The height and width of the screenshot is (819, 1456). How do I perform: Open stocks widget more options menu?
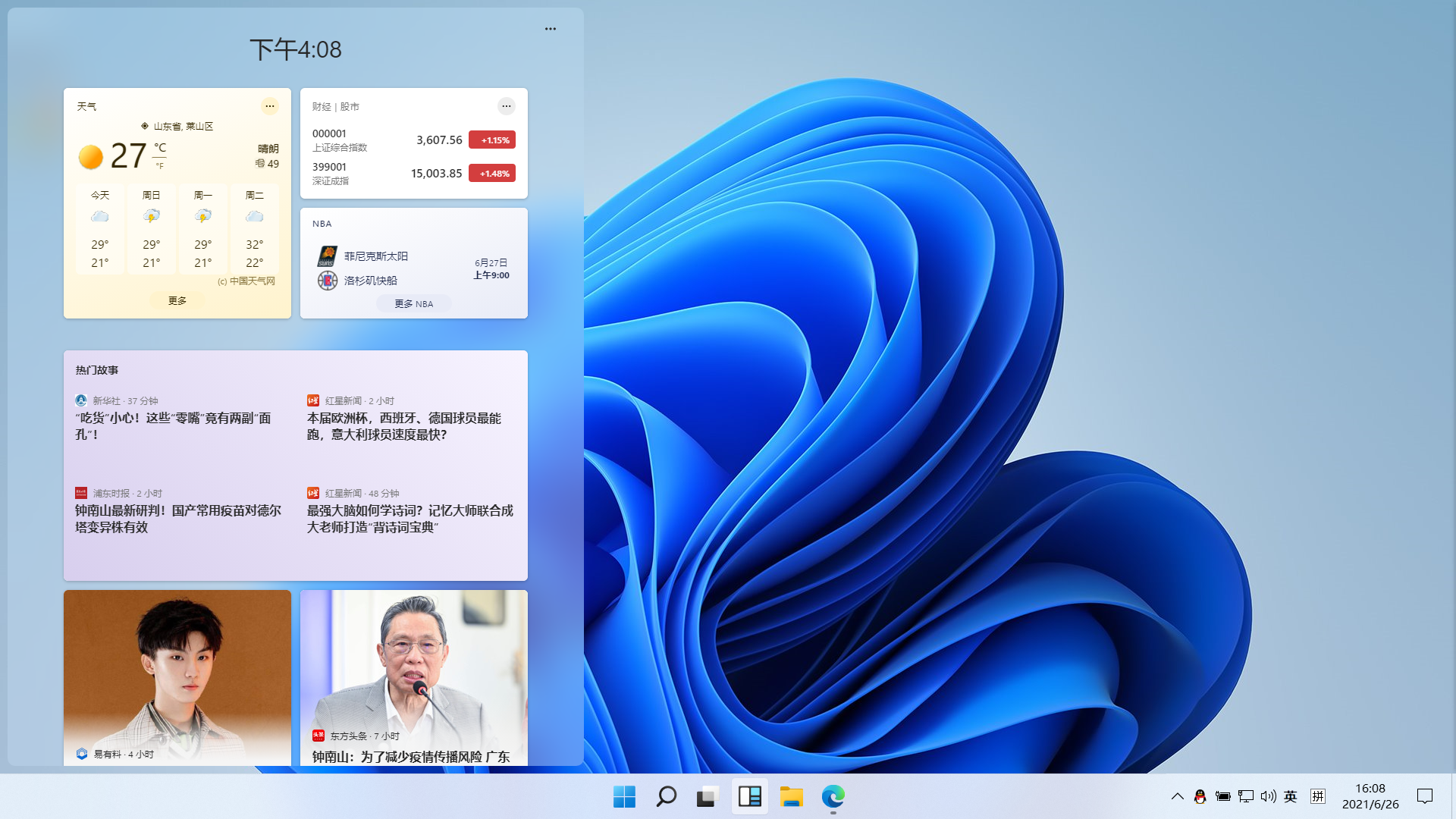(x=507, y=106)
